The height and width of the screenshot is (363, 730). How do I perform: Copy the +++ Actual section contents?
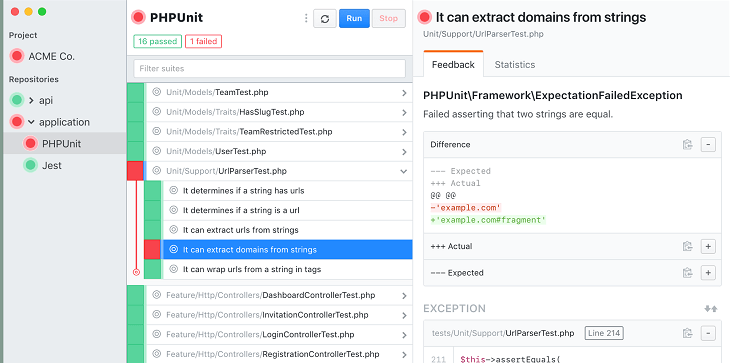point(688,246)
